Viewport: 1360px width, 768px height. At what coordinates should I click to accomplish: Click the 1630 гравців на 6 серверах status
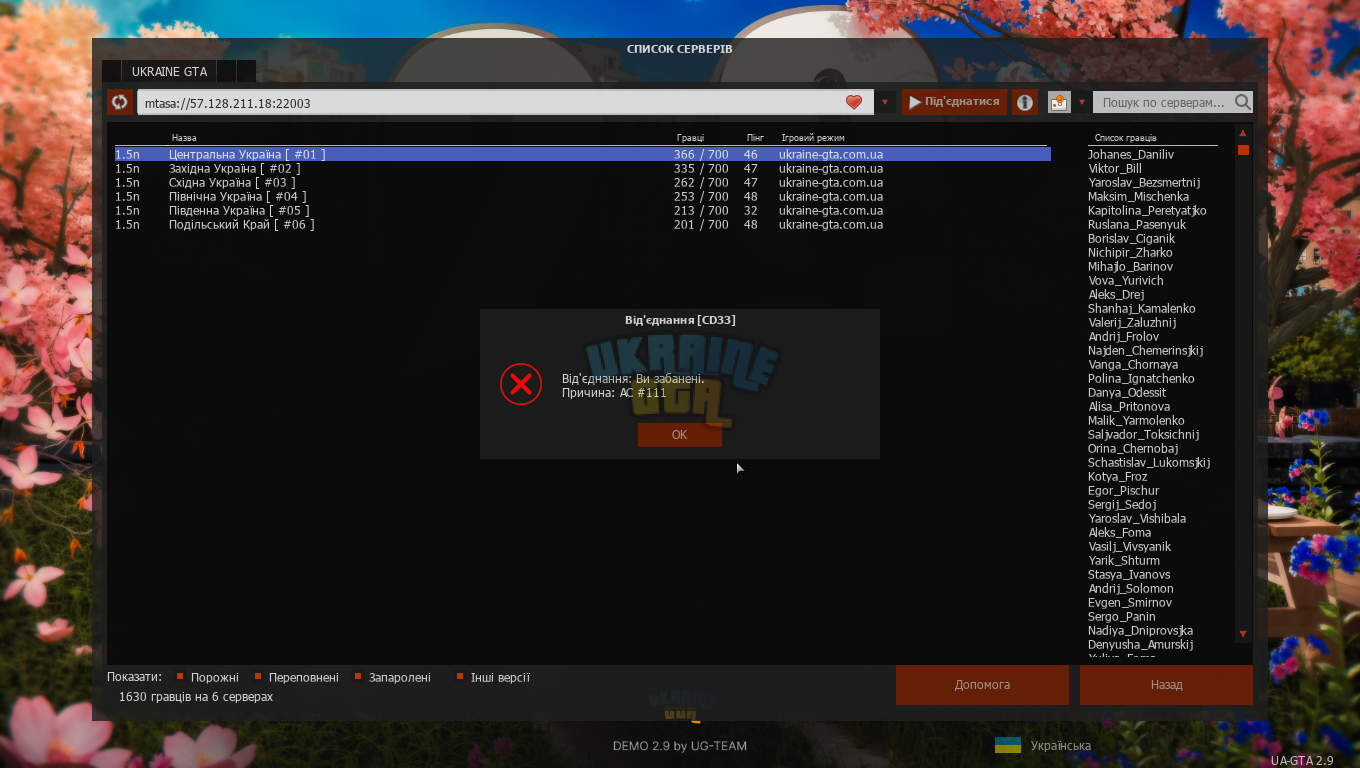pyautogui.click(x=196, y=697)
